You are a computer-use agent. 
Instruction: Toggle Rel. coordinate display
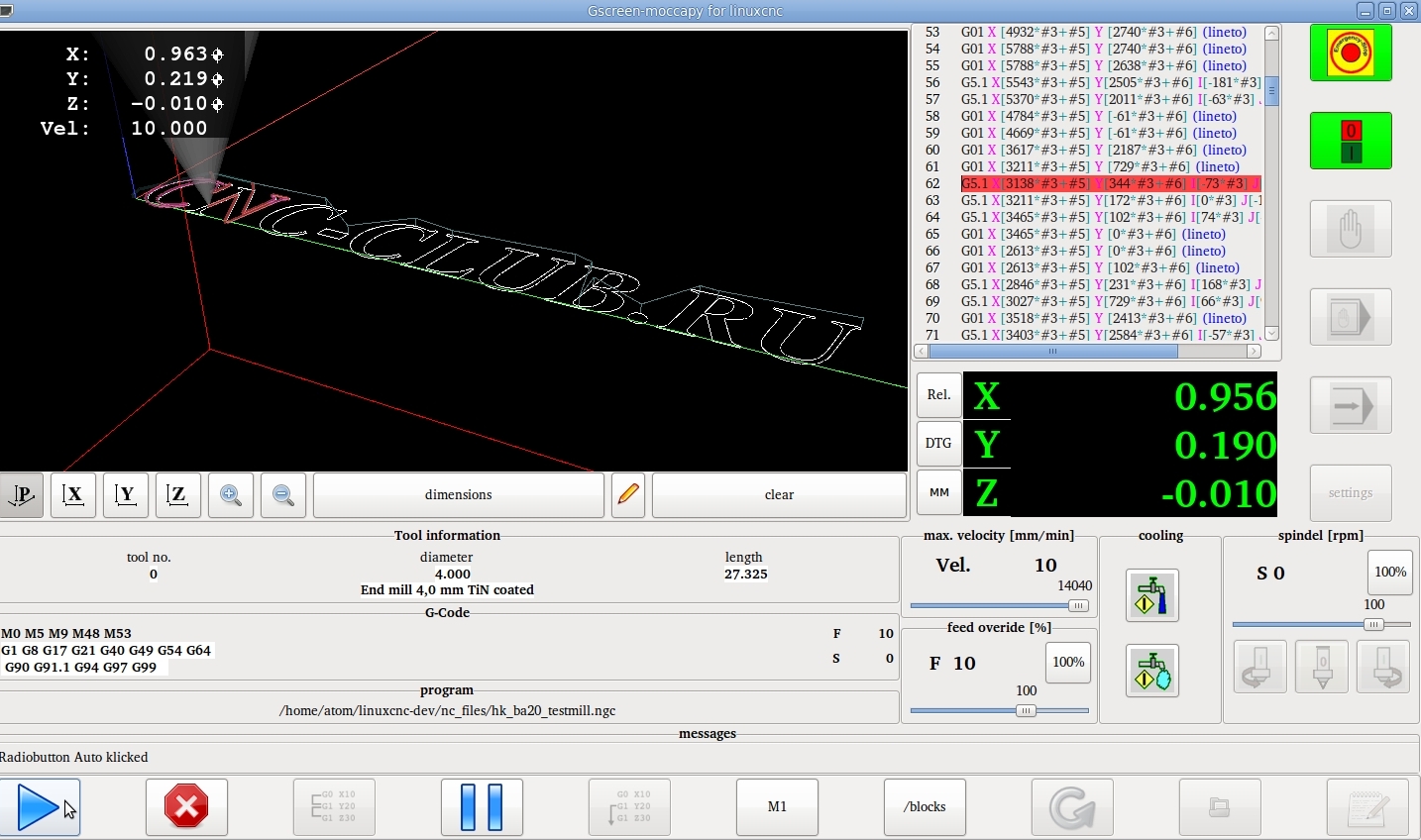[938, 395]
